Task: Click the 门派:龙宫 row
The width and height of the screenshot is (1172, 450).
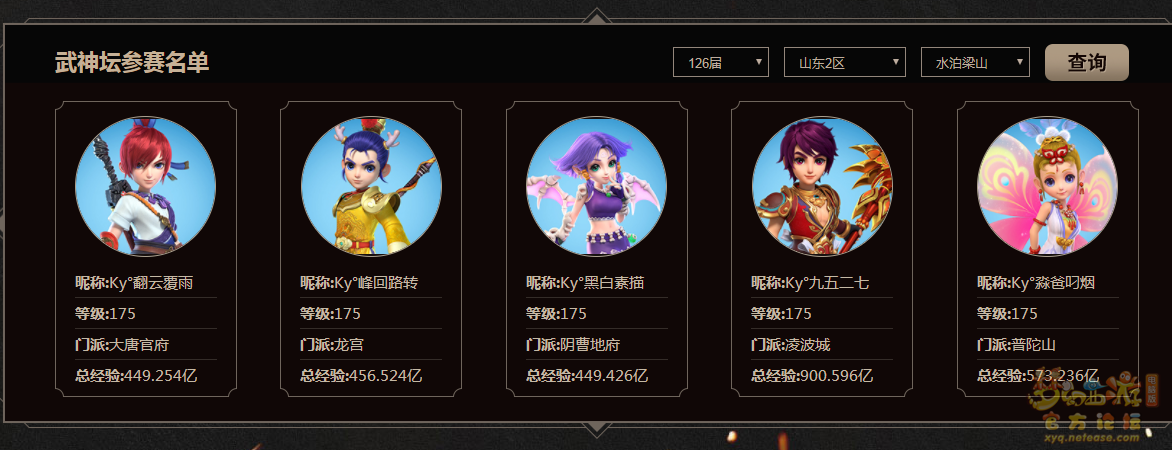Action: pyautogui.click(x=371, y=345)
